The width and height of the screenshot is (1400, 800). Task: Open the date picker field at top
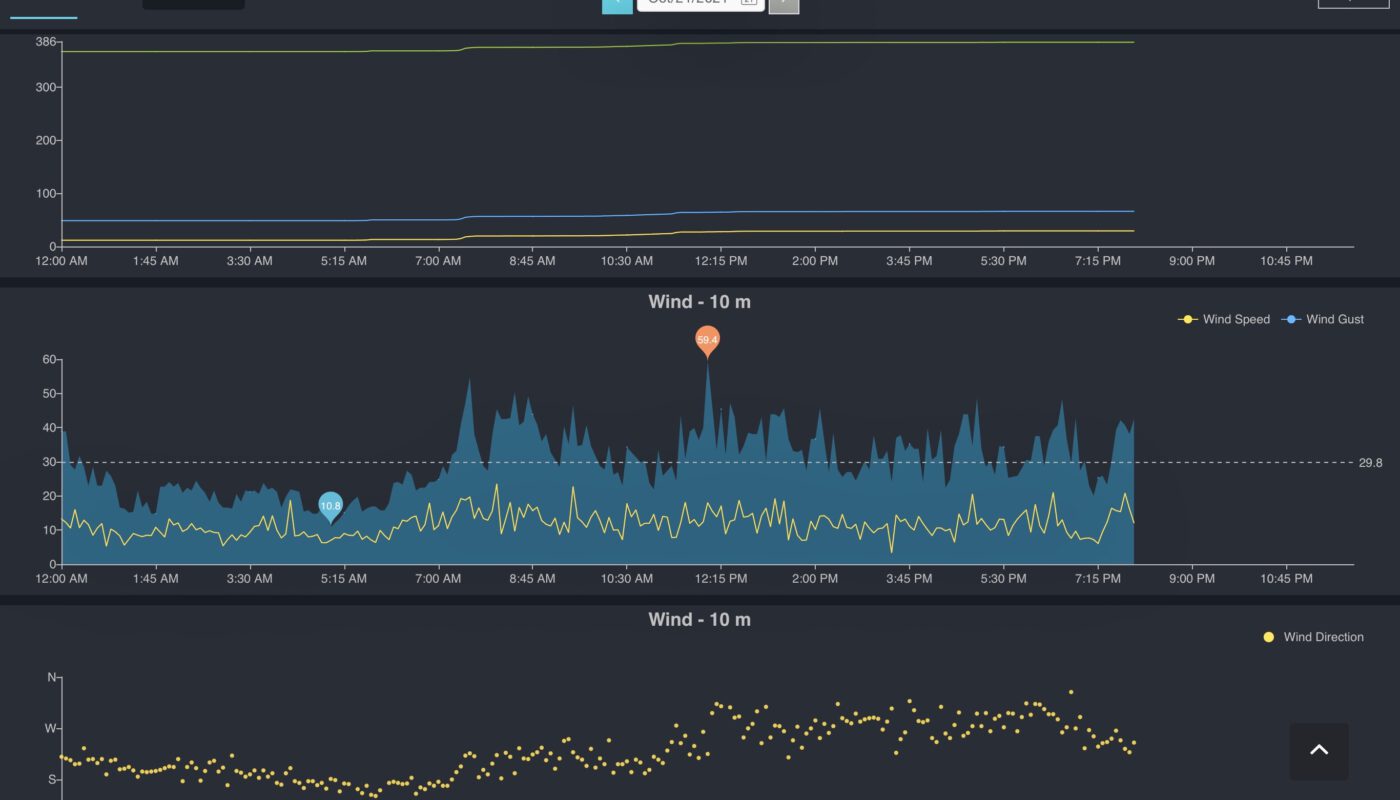[701, 4]
